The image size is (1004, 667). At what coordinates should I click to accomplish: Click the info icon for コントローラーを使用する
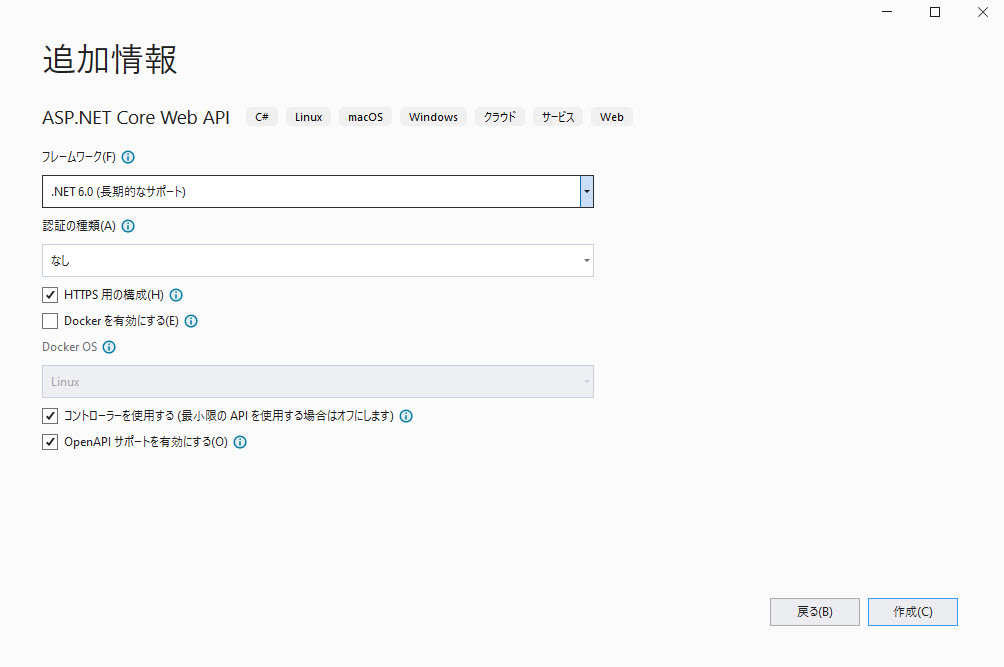tap(406, 416)
